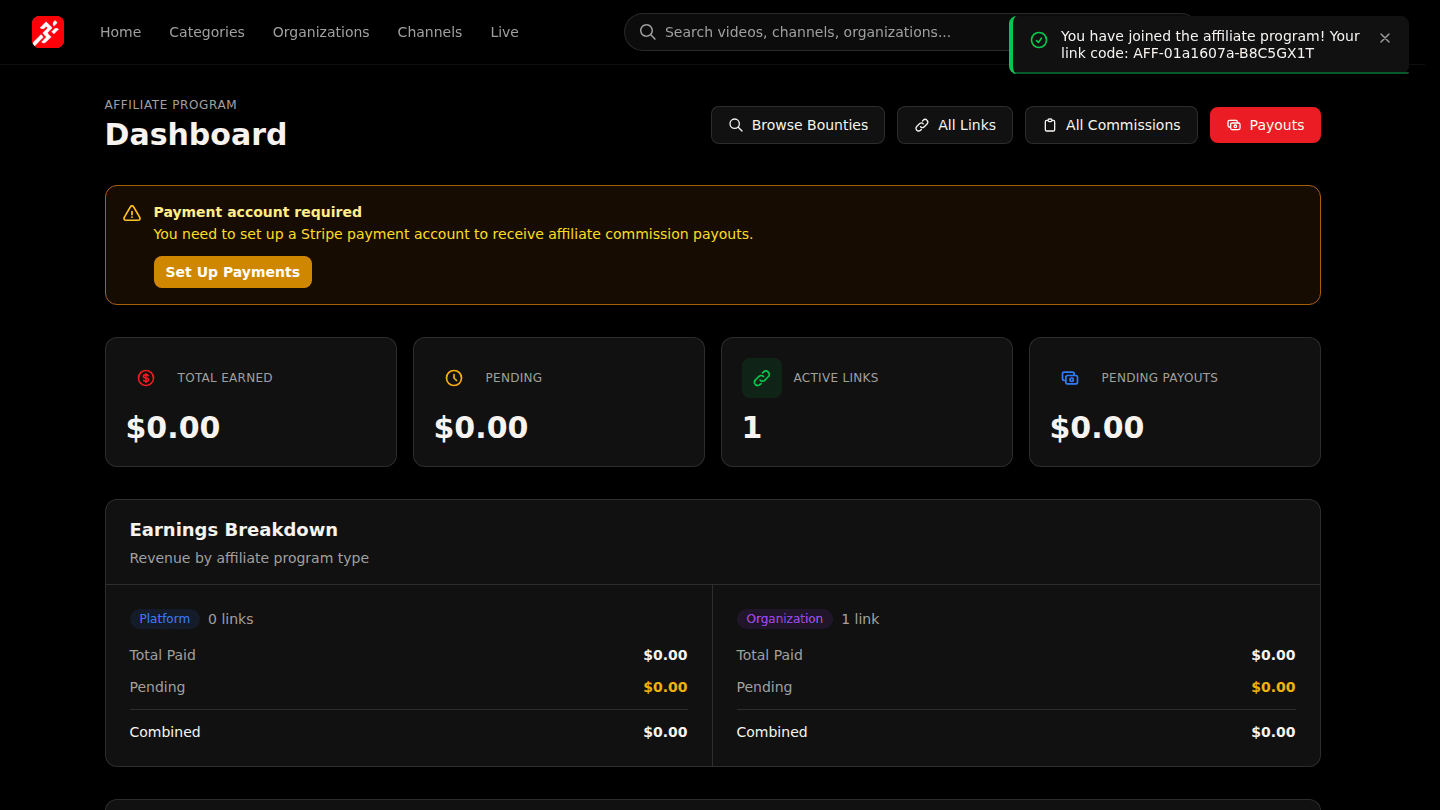Click Organization column Total Paid label
Screen dimensions: 1440x810
[770, 655]
